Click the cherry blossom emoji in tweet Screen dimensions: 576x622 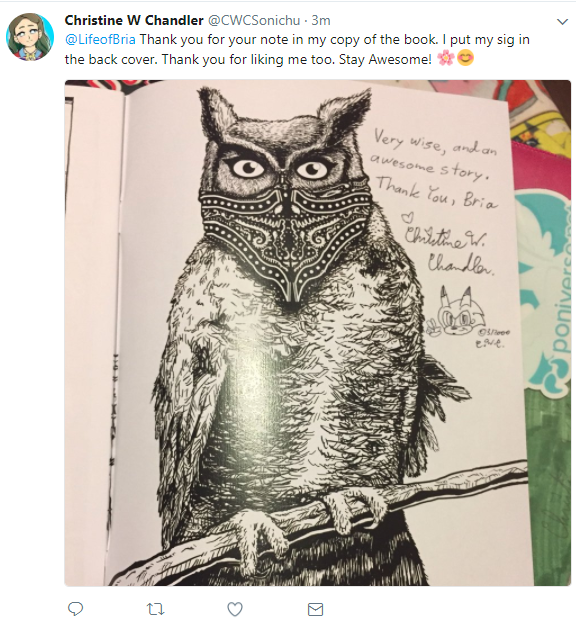coord(445,59)
